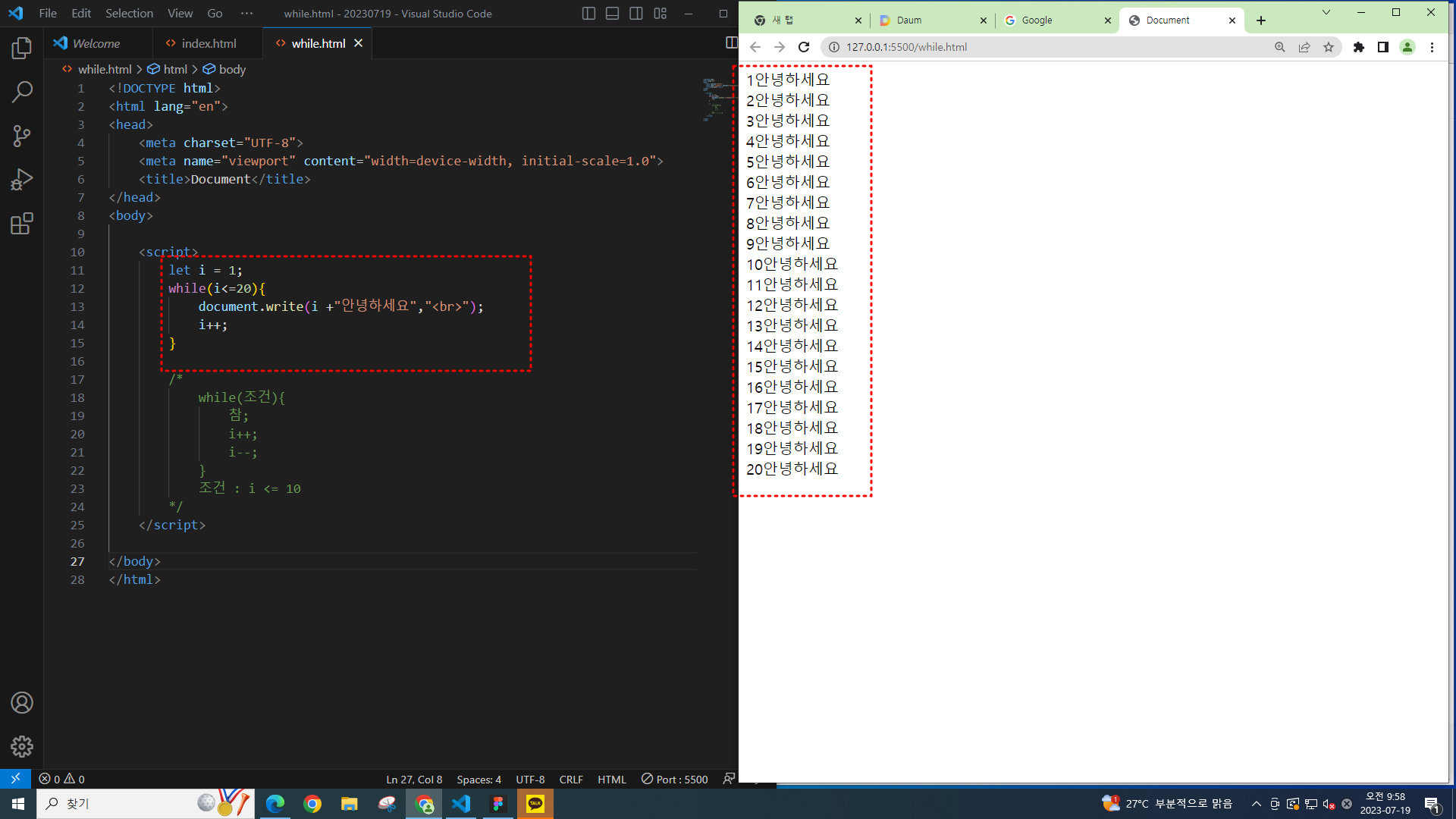
Task: Open the Source Control view
Action: (x=22, y=136)
